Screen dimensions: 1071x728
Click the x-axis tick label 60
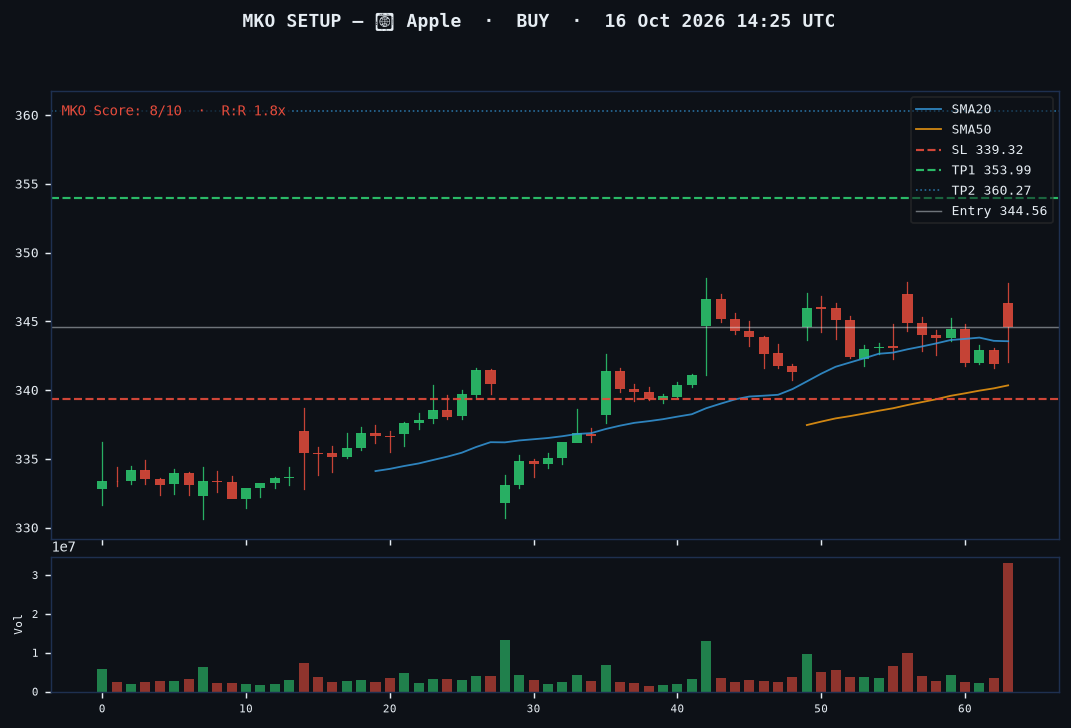pos(964,709)
